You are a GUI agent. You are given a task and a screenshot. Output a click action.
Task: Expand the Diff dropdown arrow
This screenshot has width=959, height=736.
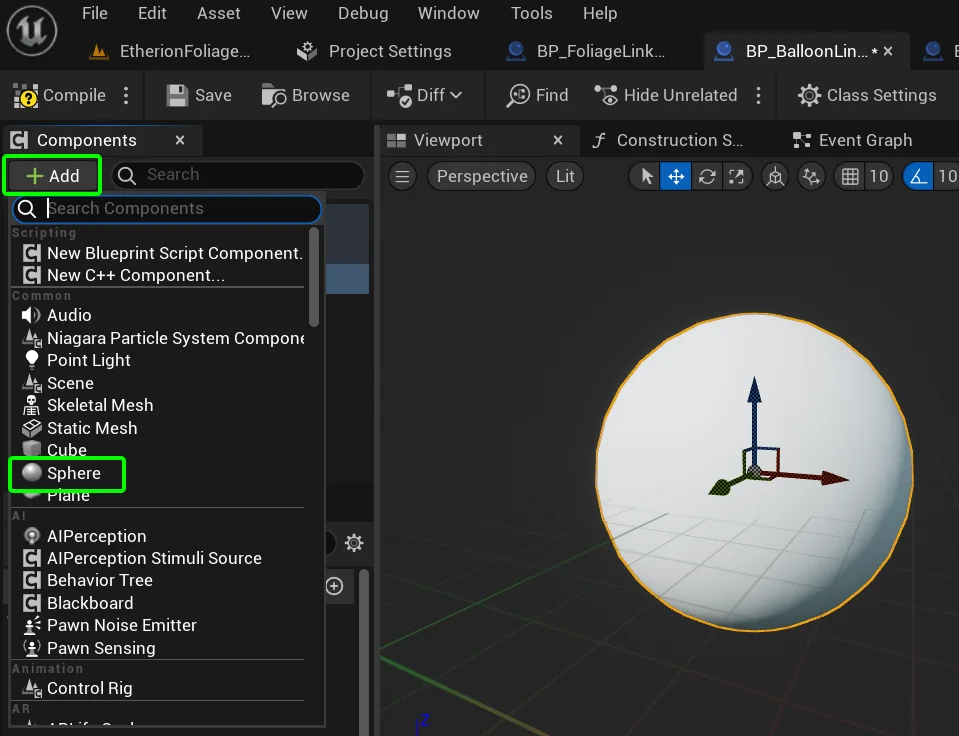pyautogui.click(x=456, y=96)
